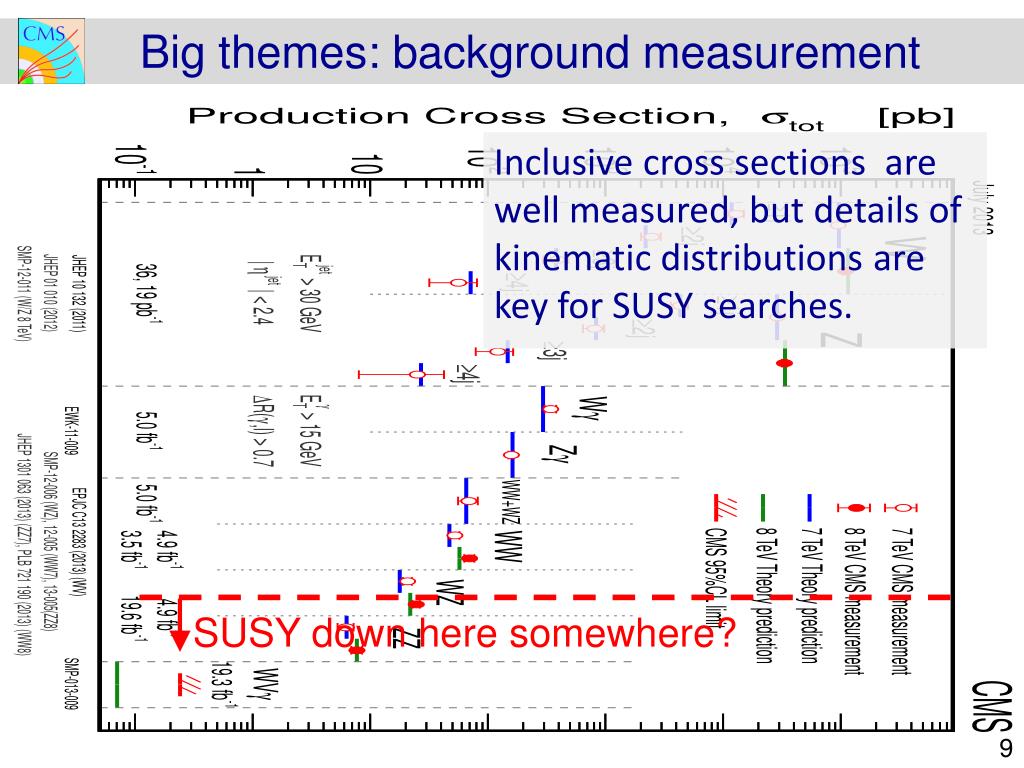Click the 'WW+WZ' process label
The width and height of the screenshot is (1024, 768).
pyautogui.click(x=510, y=502)
